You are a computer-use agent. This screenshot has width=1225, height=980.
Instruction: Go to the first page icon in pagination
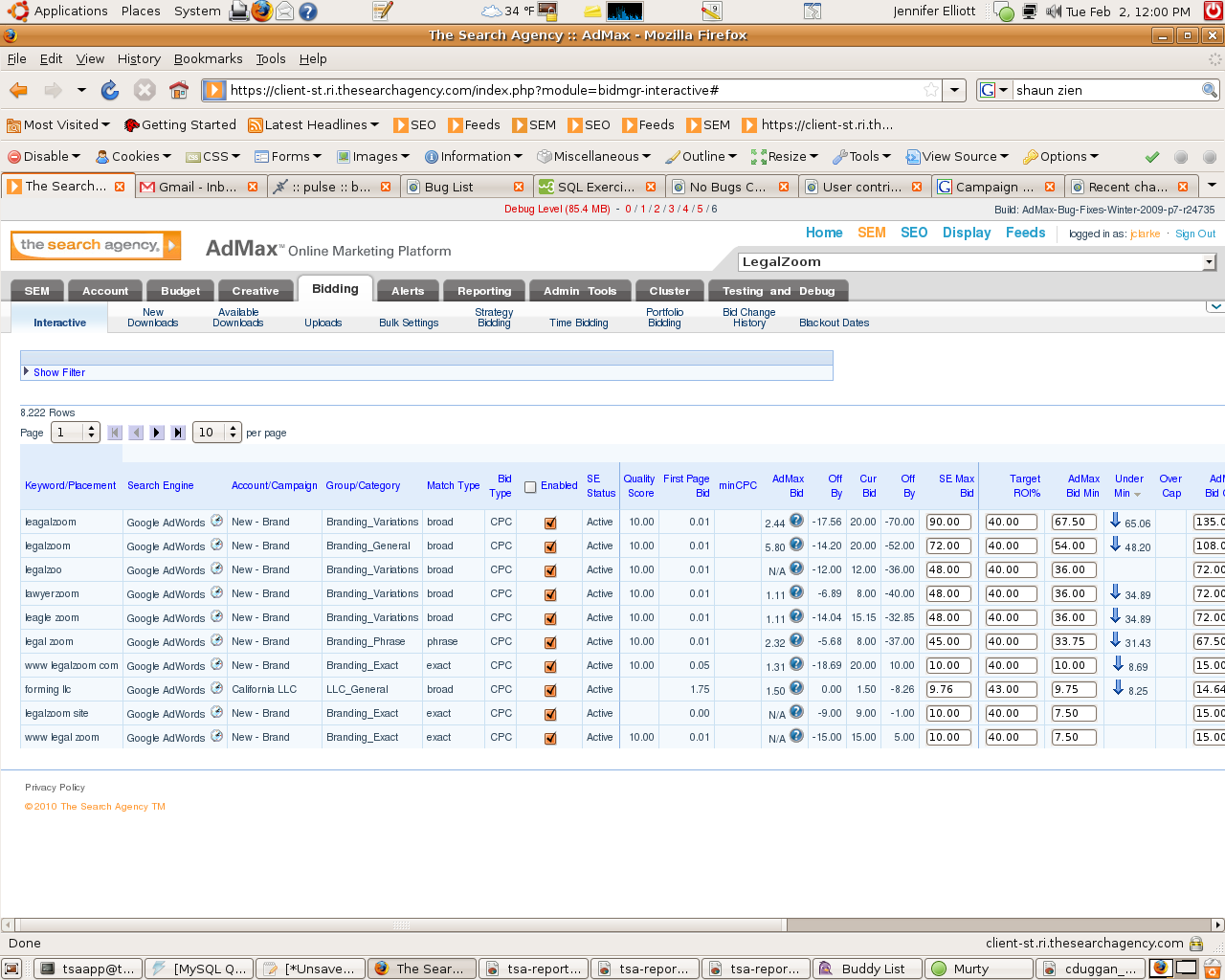pos(115,433)
